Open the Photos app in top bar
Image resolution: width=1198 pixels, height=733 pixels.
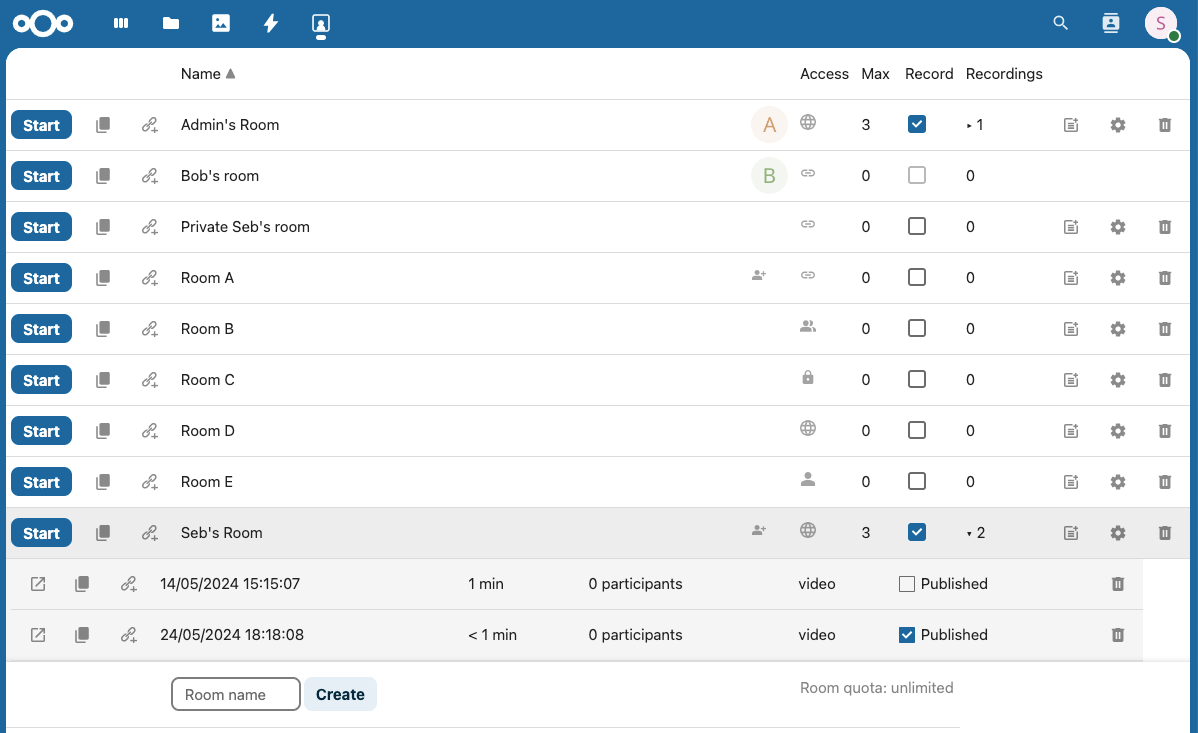[221, 23]
